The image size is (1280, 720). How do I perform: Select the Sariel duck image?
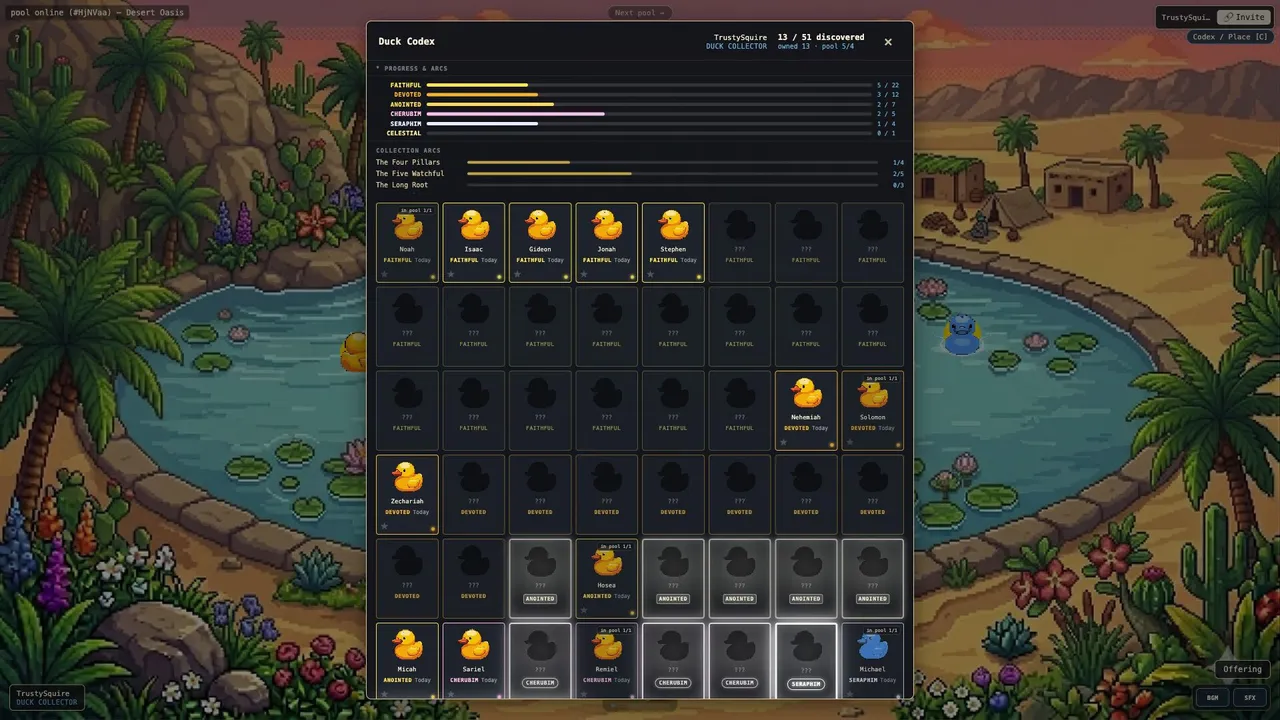tap(474, 645)
